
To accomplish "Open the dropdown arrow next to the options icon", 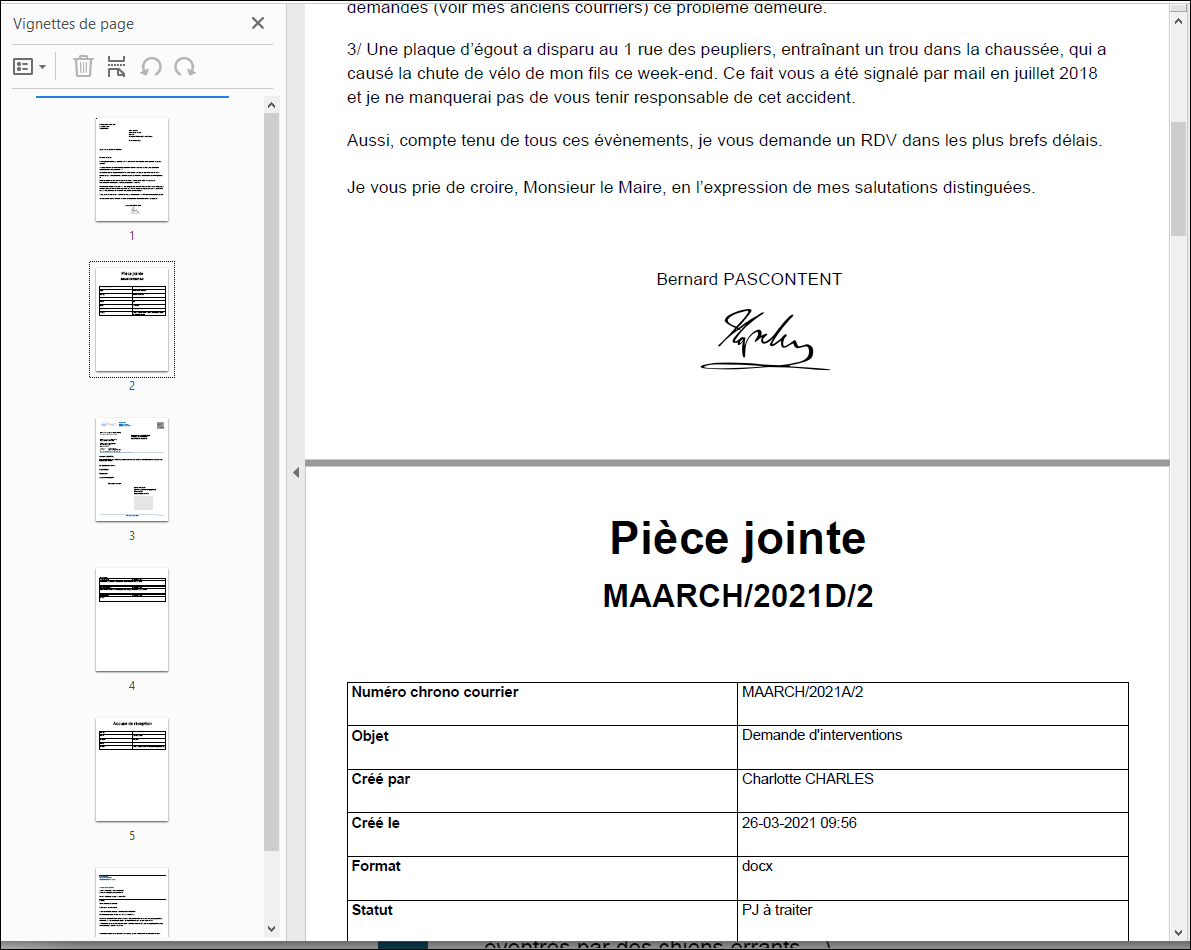I will pyautogui.click(x=41, y=66).
